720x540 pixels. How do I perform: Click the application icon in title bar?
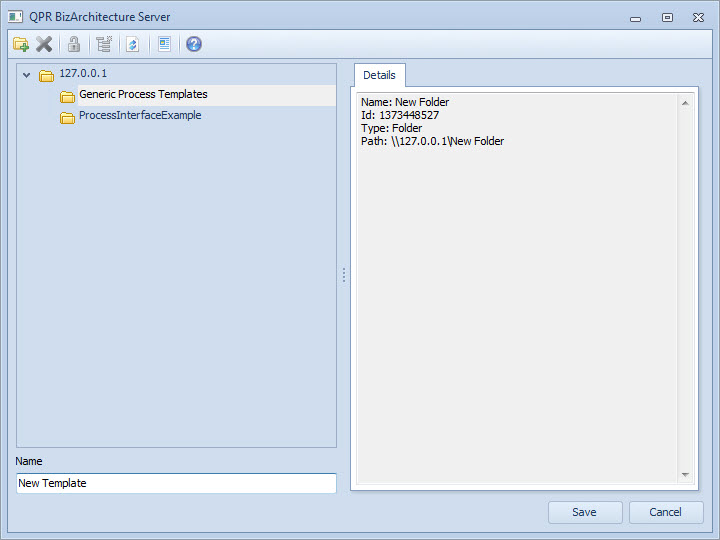[x=15, y=17]
